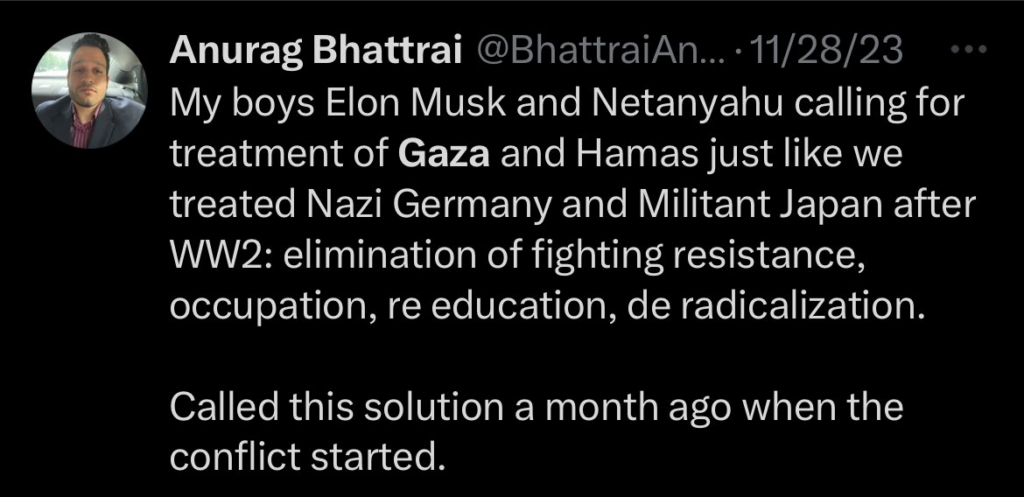This screenshot has height=497, width=1024.
Task: Open the tweet's three-dot more options menu
Action: pos(969,49)
